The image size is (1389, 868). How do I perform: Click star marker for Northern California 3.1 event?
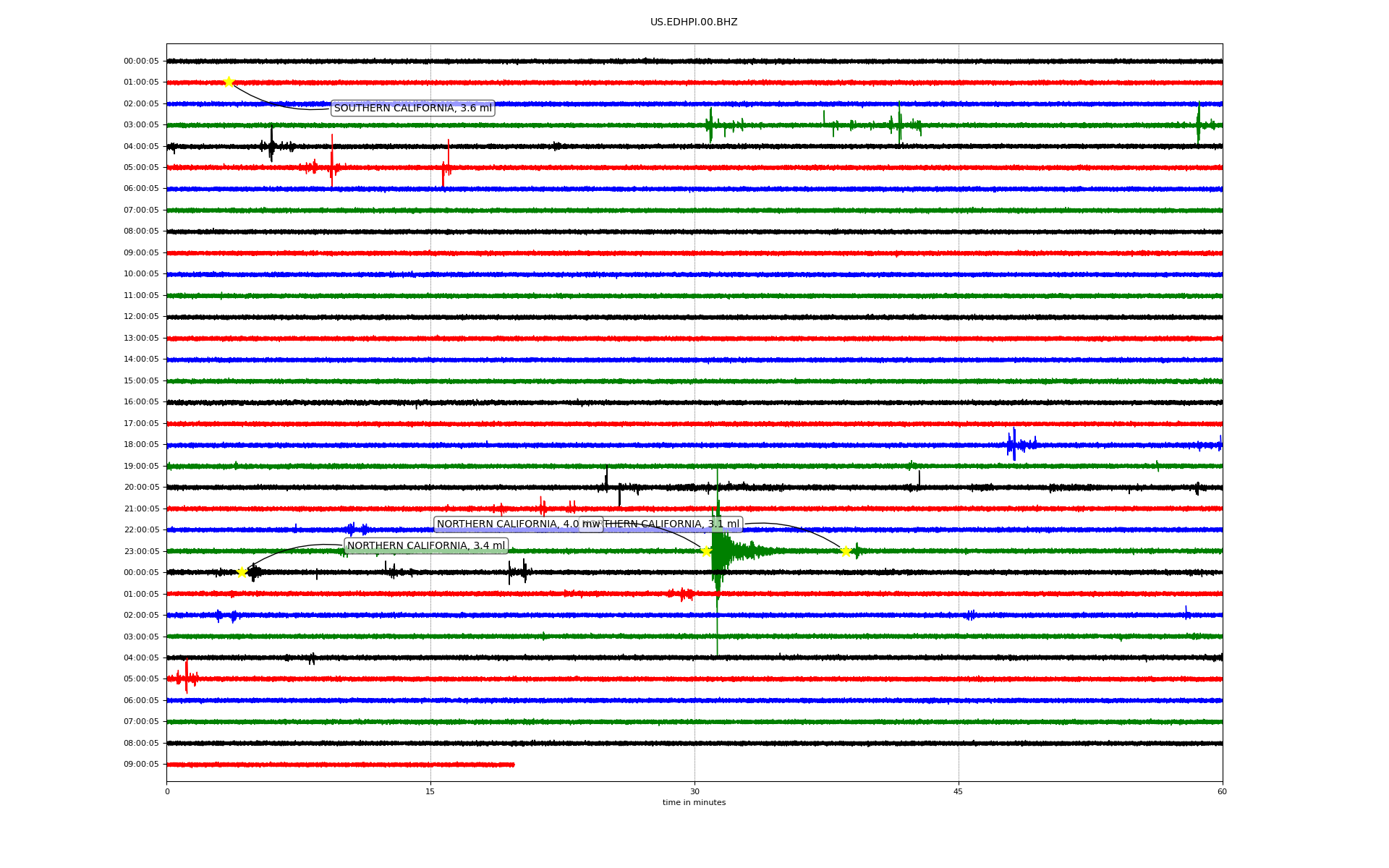click(x=845, y=552)
